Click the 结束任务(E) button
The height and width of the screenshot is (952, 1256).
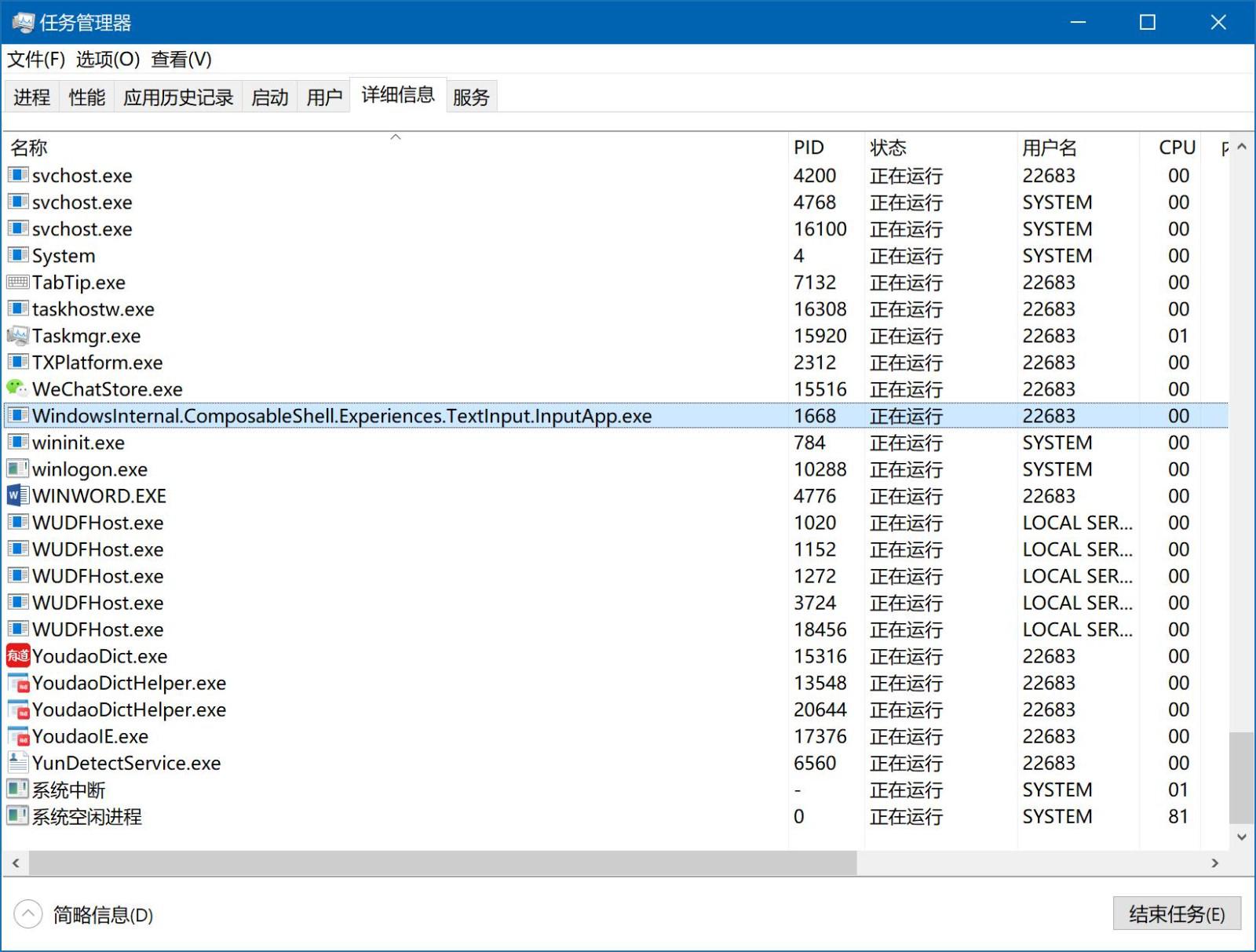coord(1177,914)
